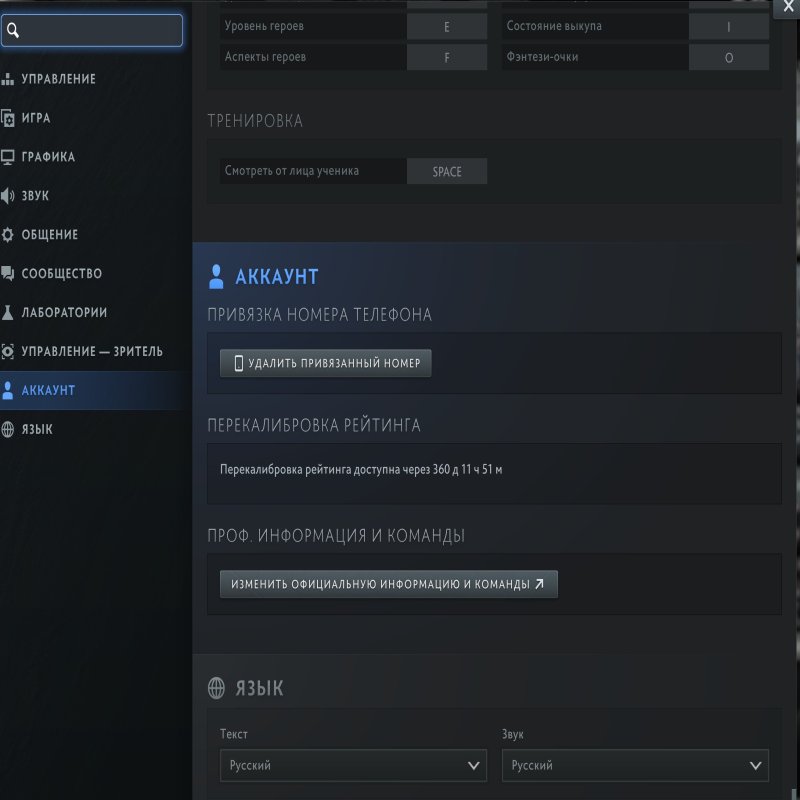The height and width of the screenshot is (800, 800).
Task: Select the Графика monitor icon
Action: 9,157
